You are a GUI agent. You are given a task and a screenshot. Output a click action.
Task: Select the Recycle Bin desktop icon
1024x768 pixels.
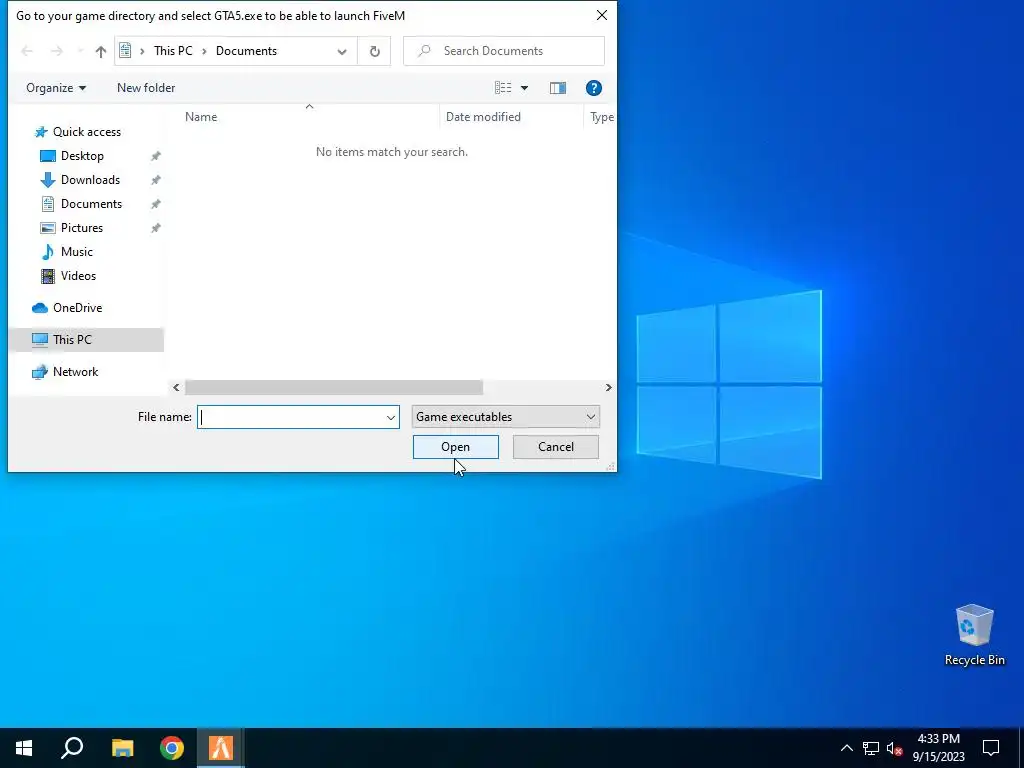point(974,635)
